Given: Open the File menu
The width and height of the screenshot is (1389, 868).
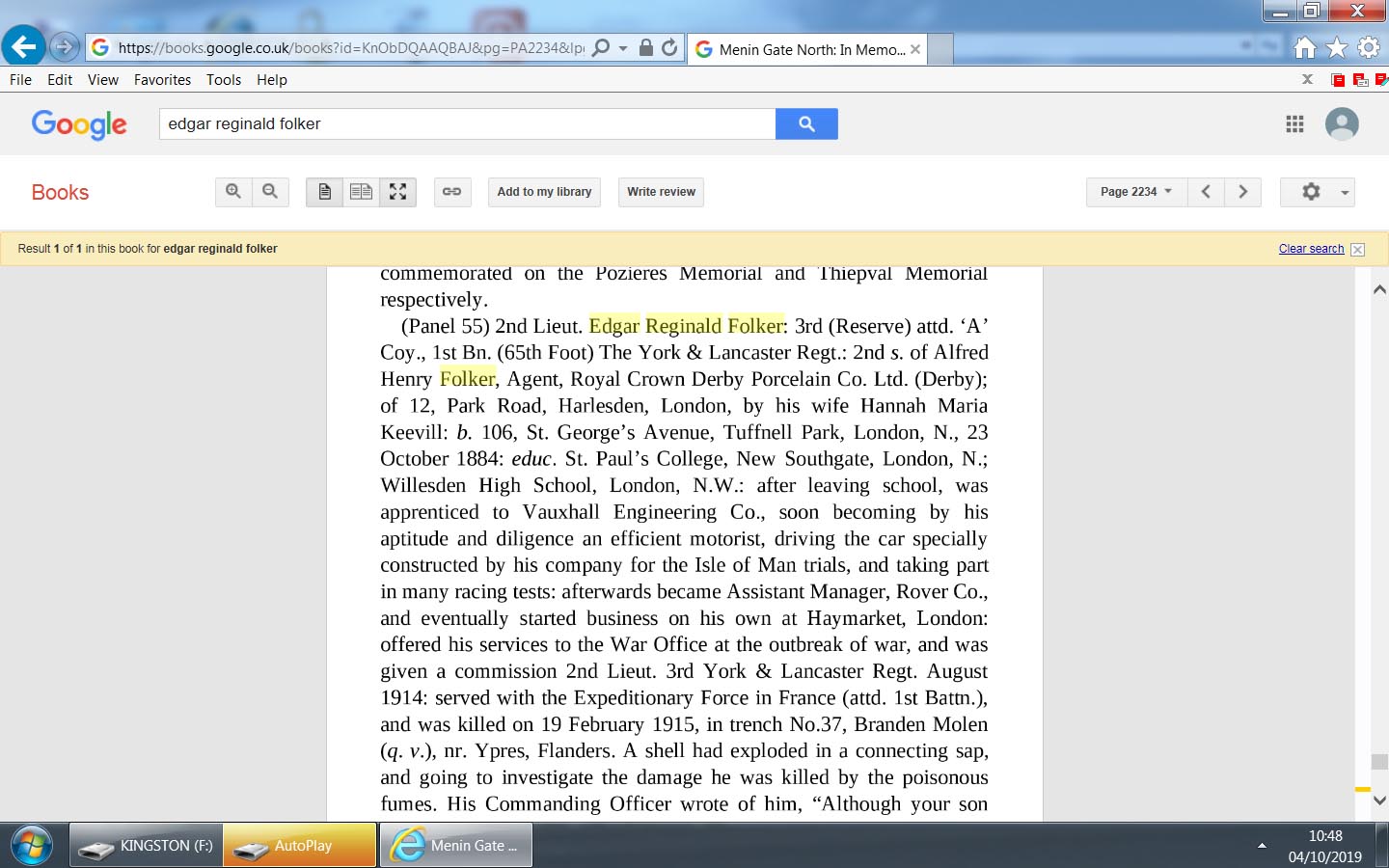Looking at the screenshot, I should coord(20,80).
